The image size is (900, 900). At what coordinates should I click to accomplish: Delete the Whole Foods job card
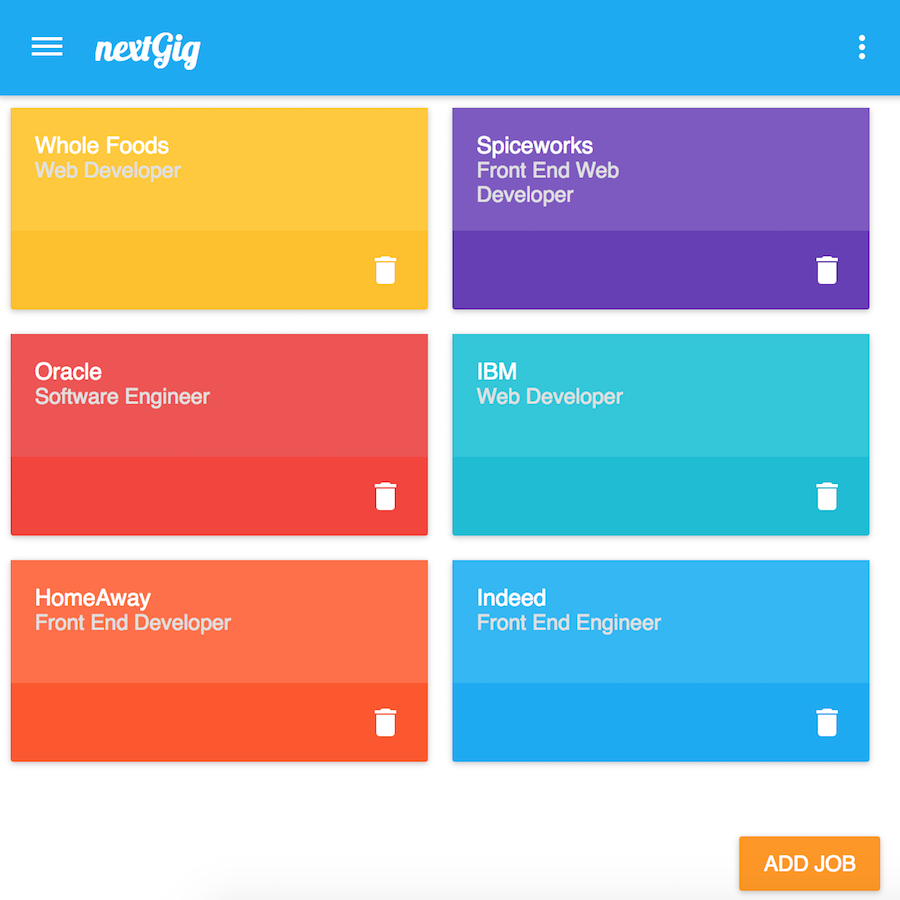coord(385,270)
